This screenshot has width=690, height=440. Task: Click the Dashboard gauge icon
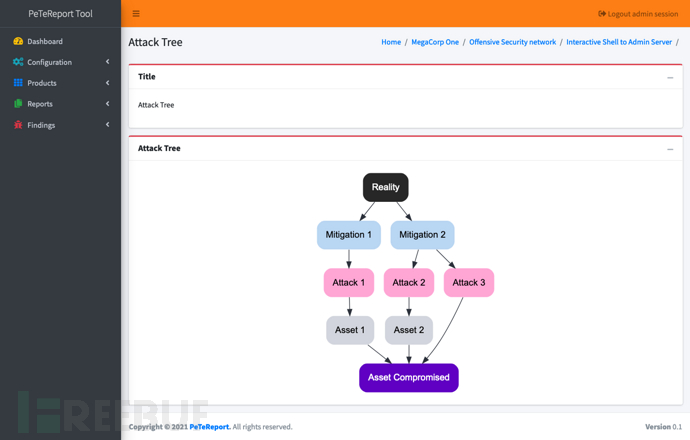[x=18, y=41]
